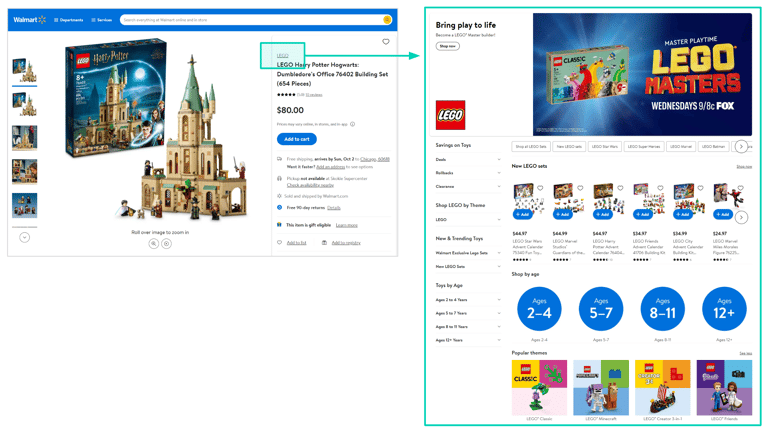Advance the category chips with arrow
Viewport: 770px width, 432px height.
(742, 146)
